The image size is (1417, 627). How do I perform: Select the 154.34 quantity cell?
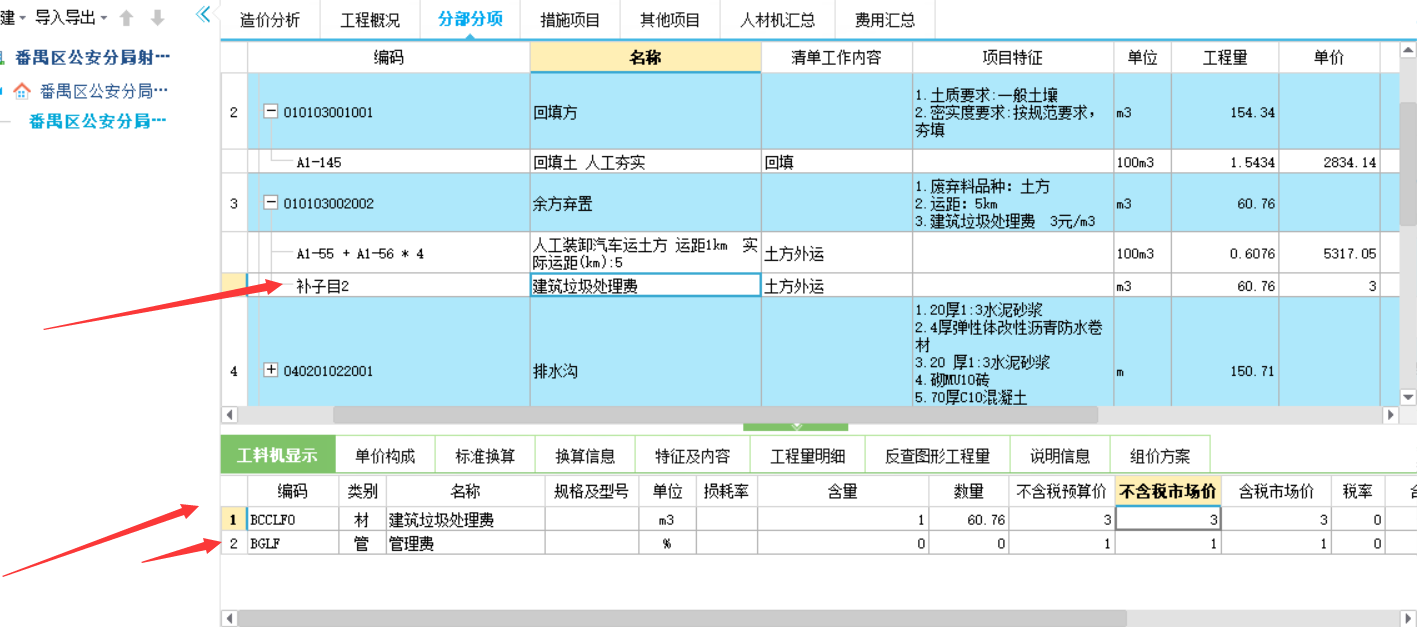[1225, 112]
